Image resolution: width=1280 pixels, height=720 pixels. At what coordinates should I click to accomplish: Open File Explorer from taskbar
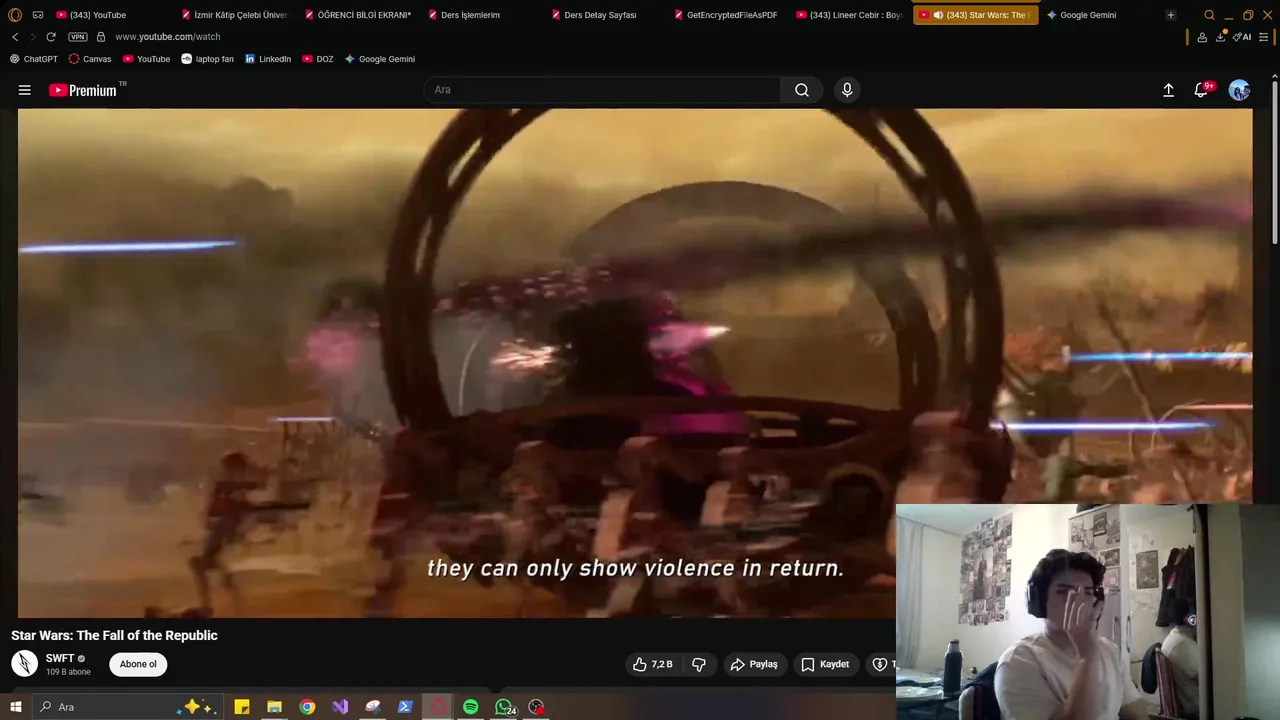coord(274,707)
